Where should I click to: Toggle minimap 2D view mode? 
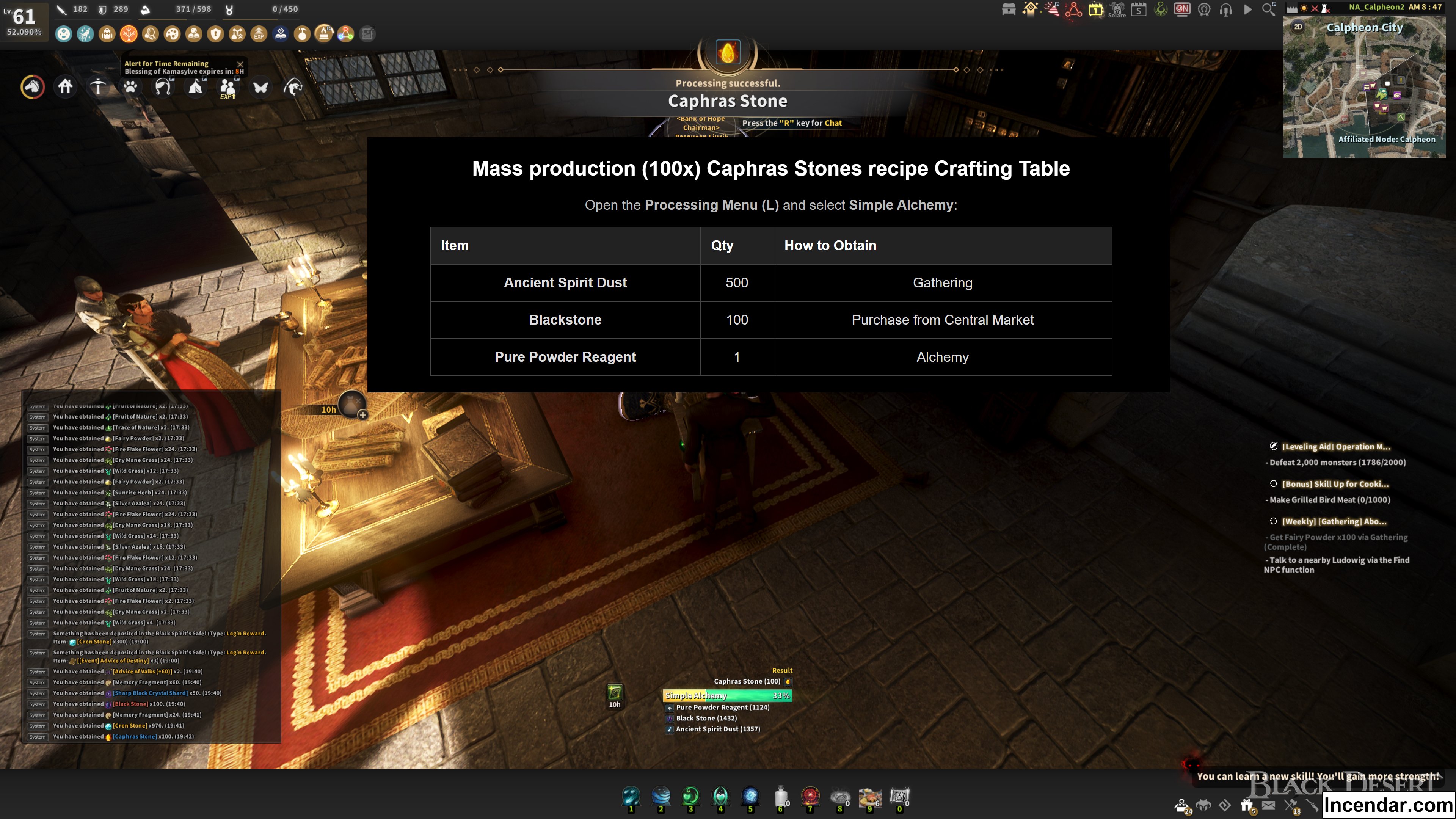(x=1298, y=27)
